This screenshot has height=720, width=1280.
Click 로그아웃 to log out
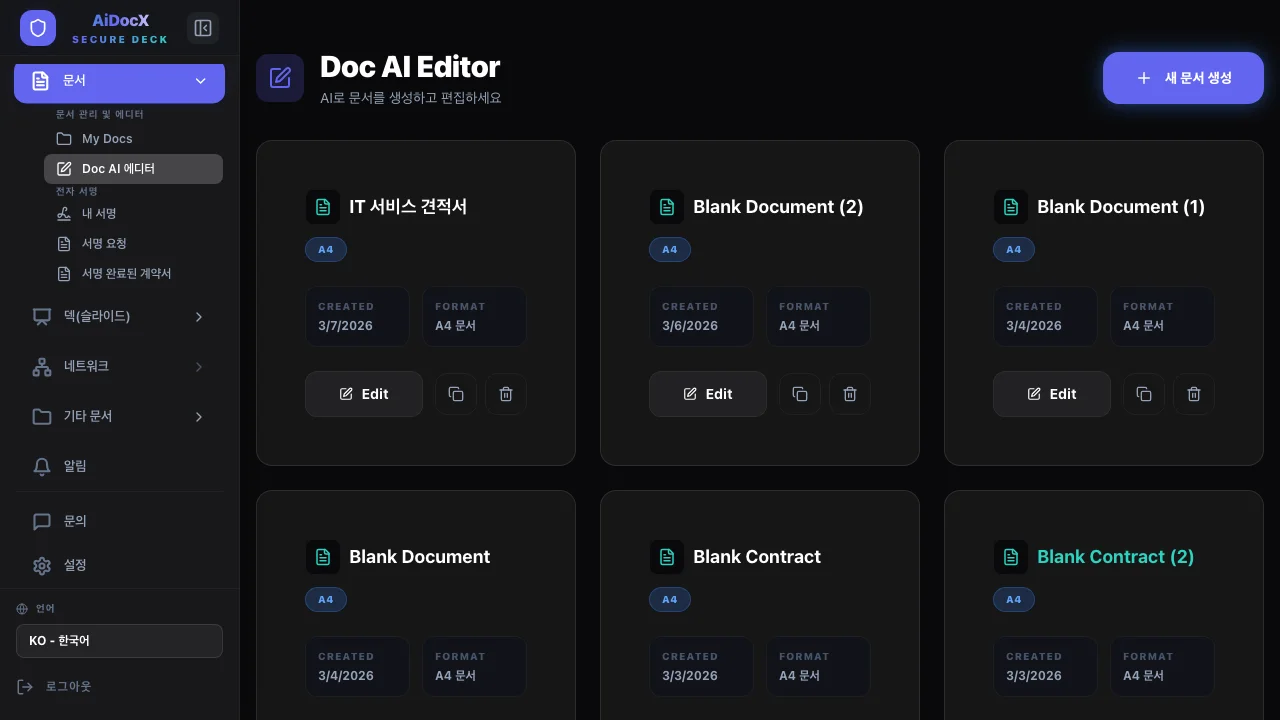pos(68,686)
